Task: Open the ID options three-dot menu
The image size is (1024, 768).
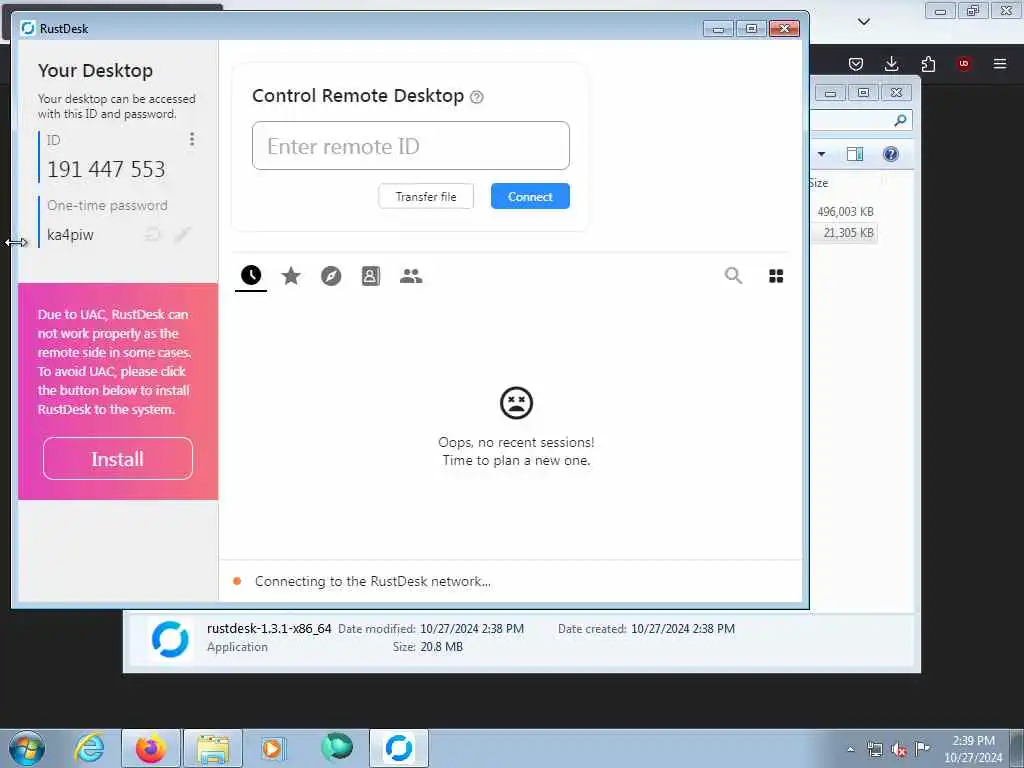Action: (x=191, y=139)
